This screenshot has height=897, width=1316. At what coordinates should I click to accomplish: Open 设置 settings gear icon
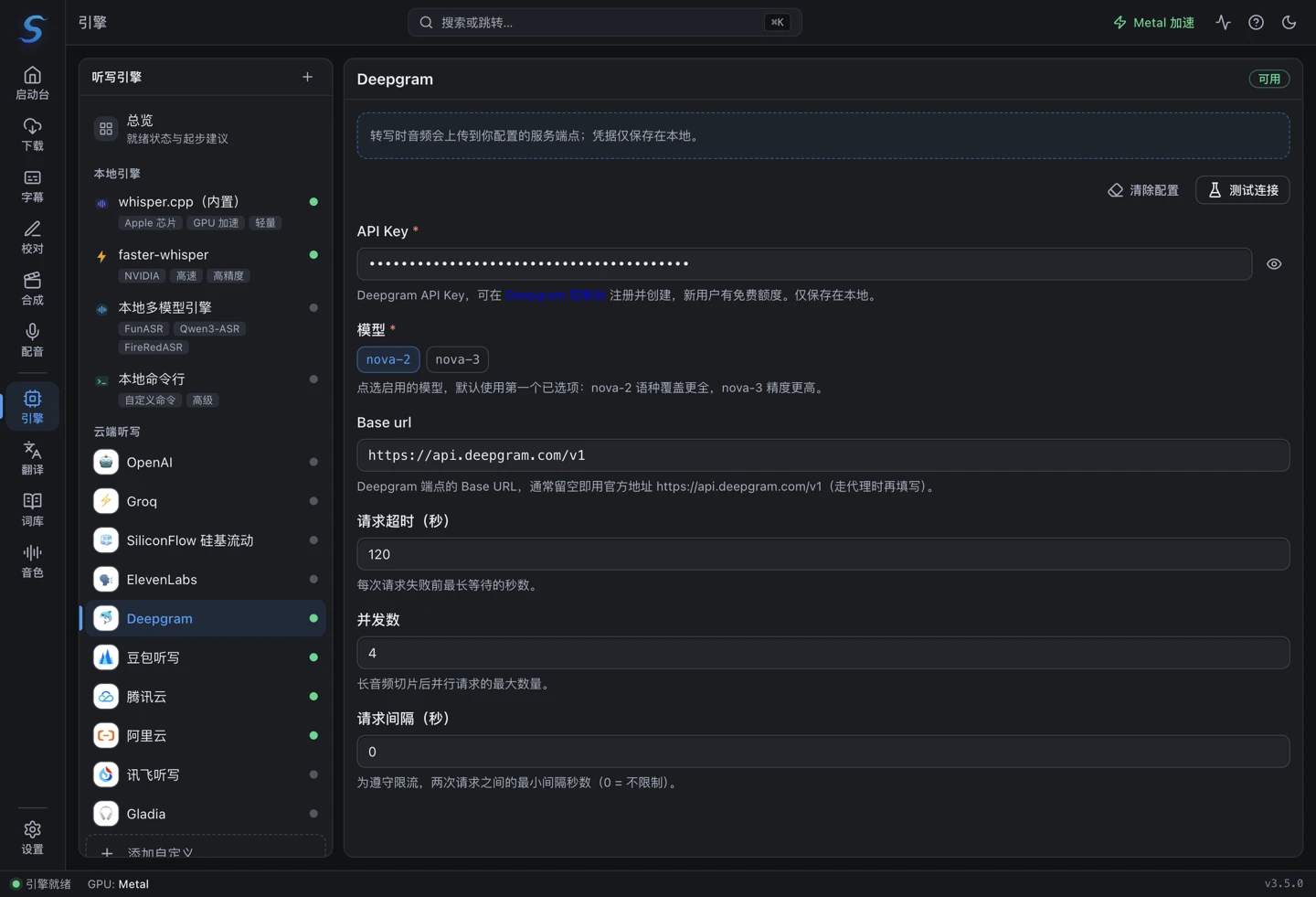tap(32, 837)
